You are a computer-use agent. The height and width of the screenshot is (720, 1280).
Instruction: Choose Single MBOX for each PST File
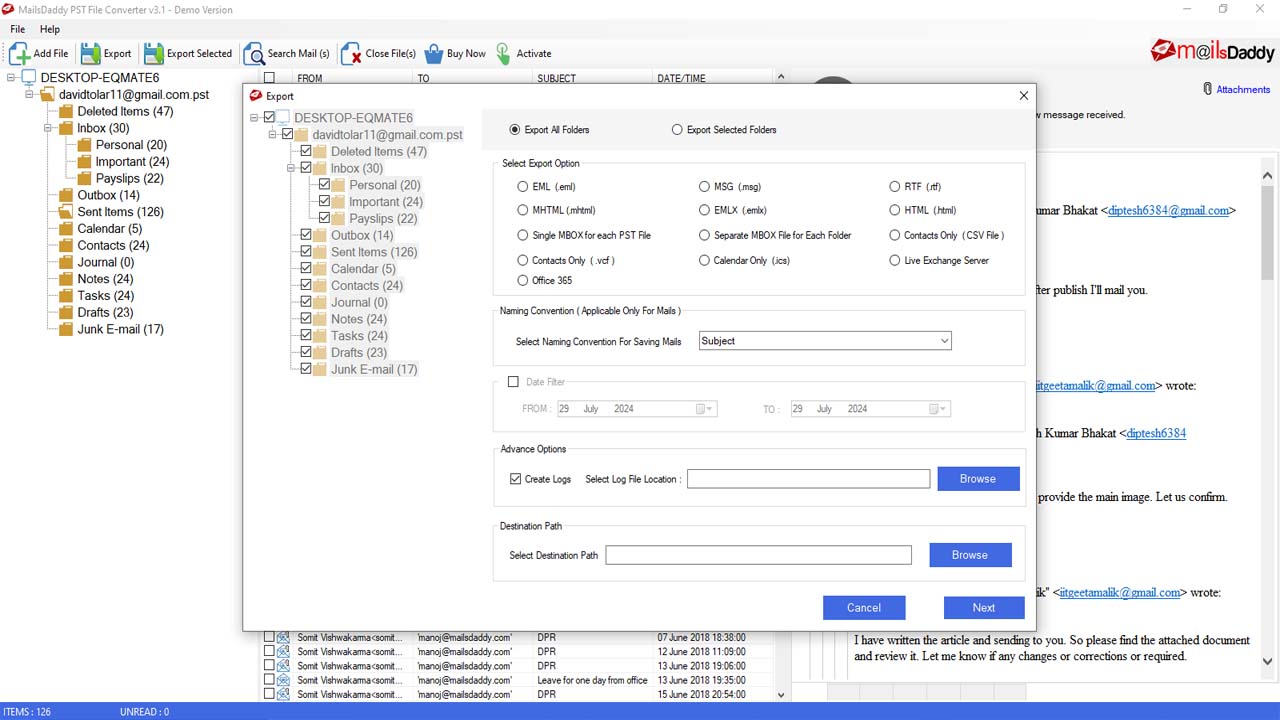(523, 236)
